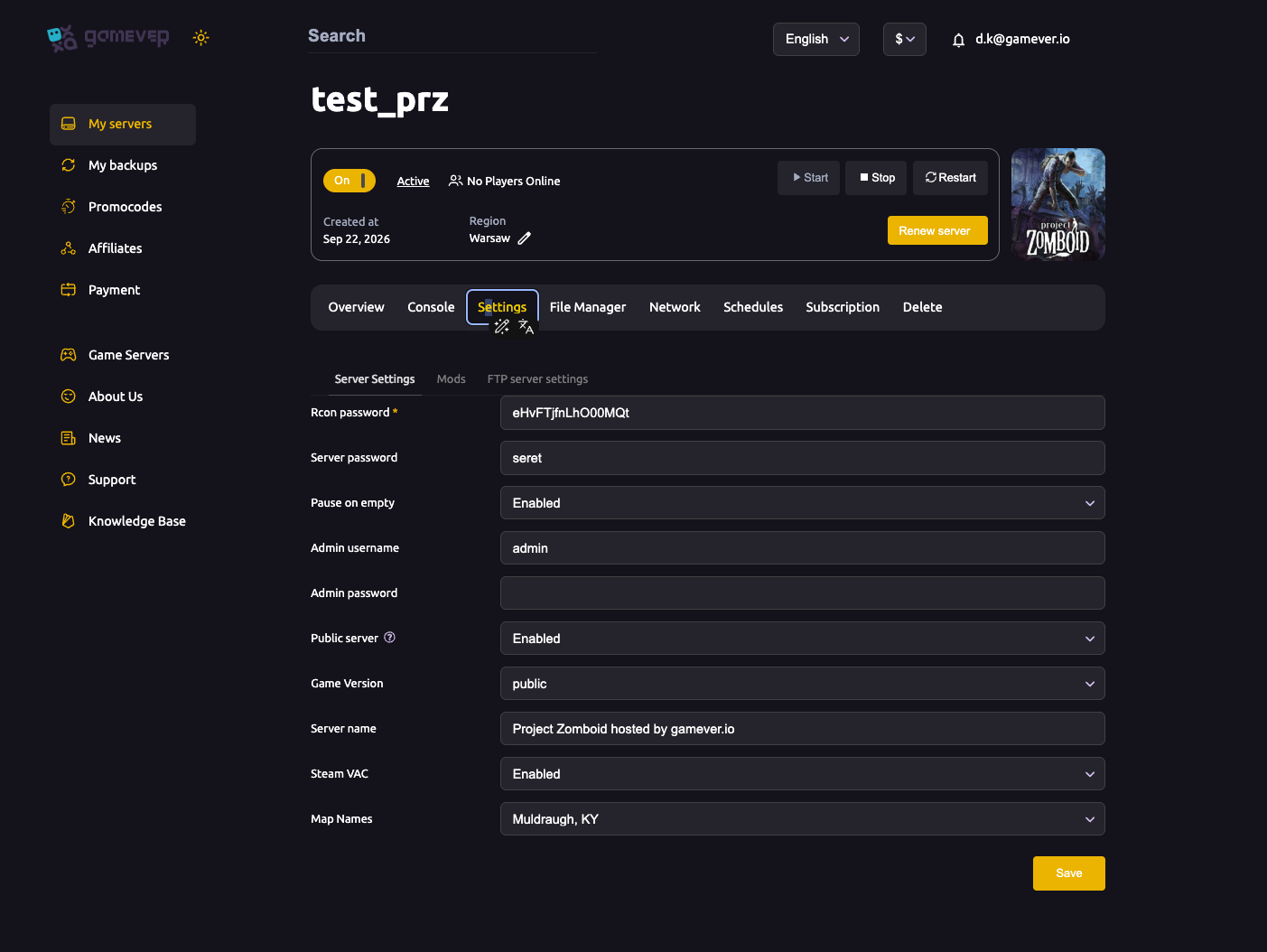Expand the Public server dropdown

click(x=803, y=639)
